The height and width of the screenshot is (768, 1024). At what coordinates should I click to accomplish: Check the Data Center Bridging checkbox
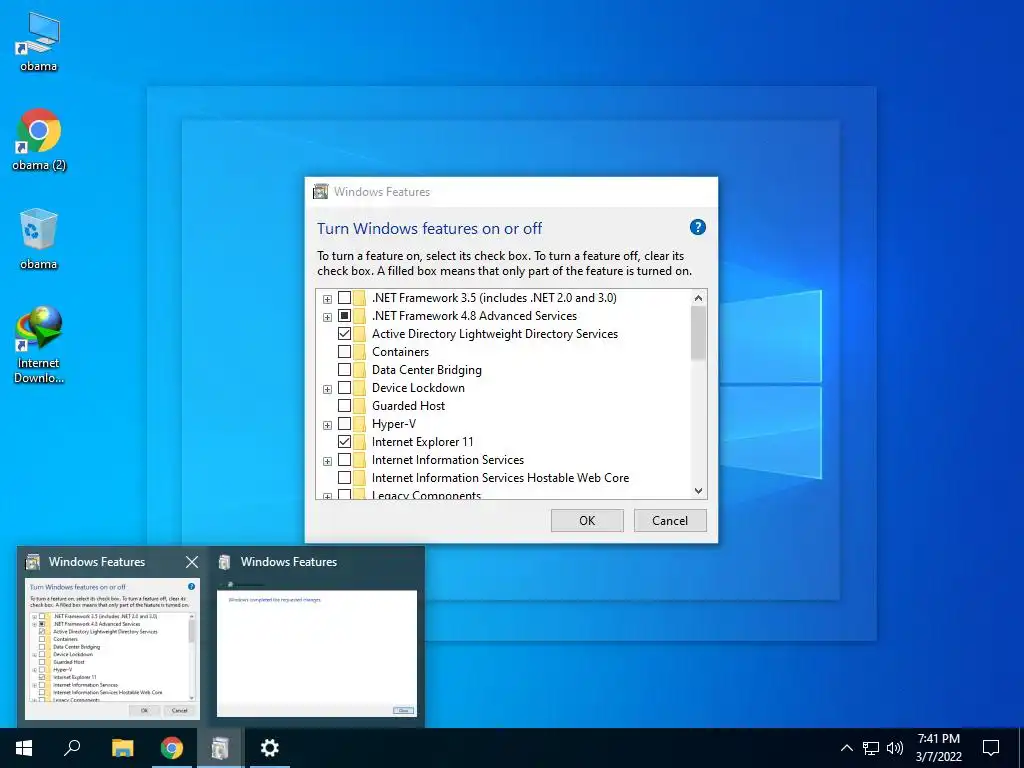(344, 370)
